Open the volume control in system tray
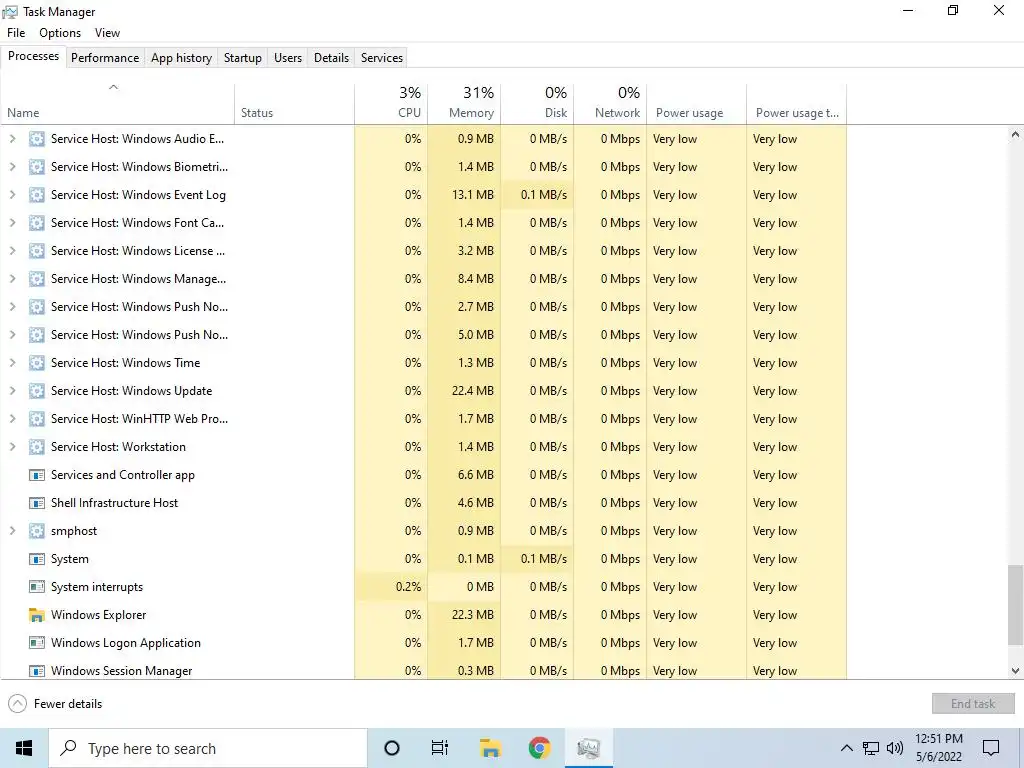The image size is (1024, 768). 895,748
